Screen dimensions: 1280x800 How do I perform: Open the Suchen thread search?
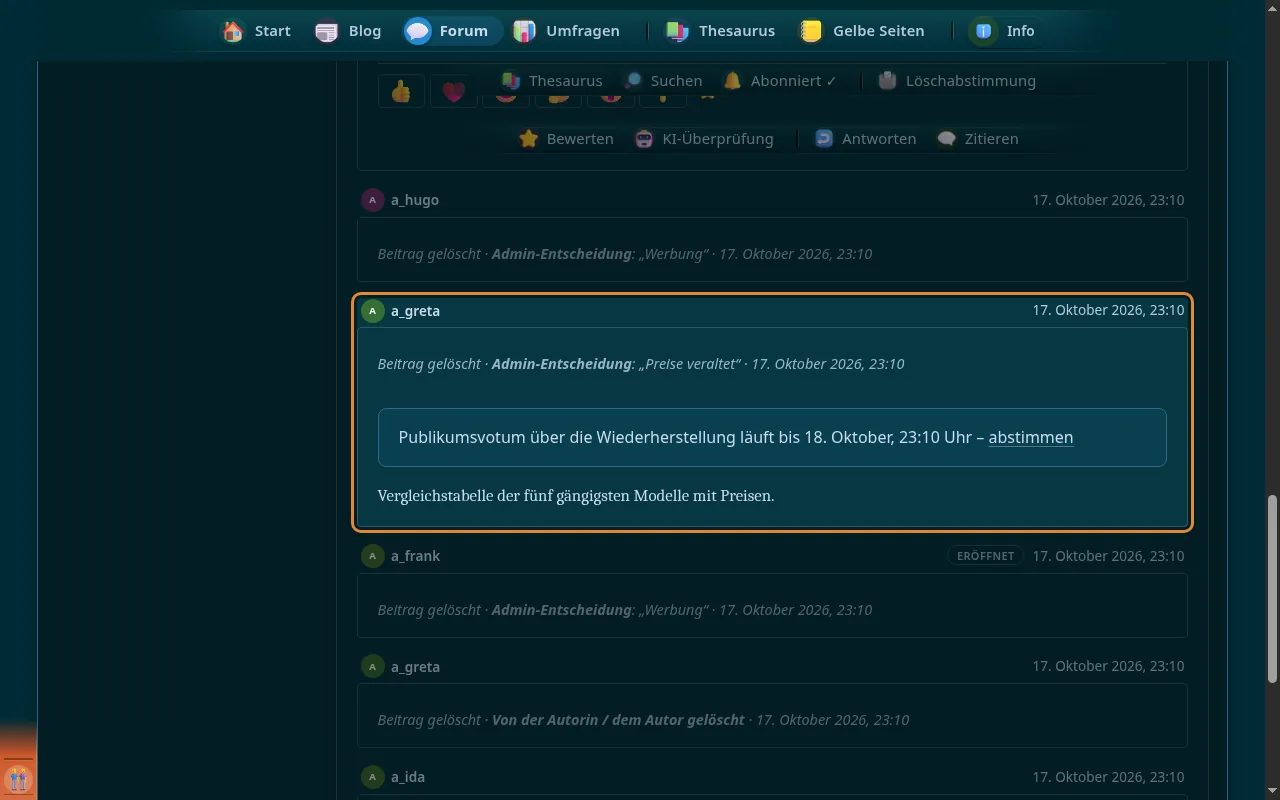662,81
